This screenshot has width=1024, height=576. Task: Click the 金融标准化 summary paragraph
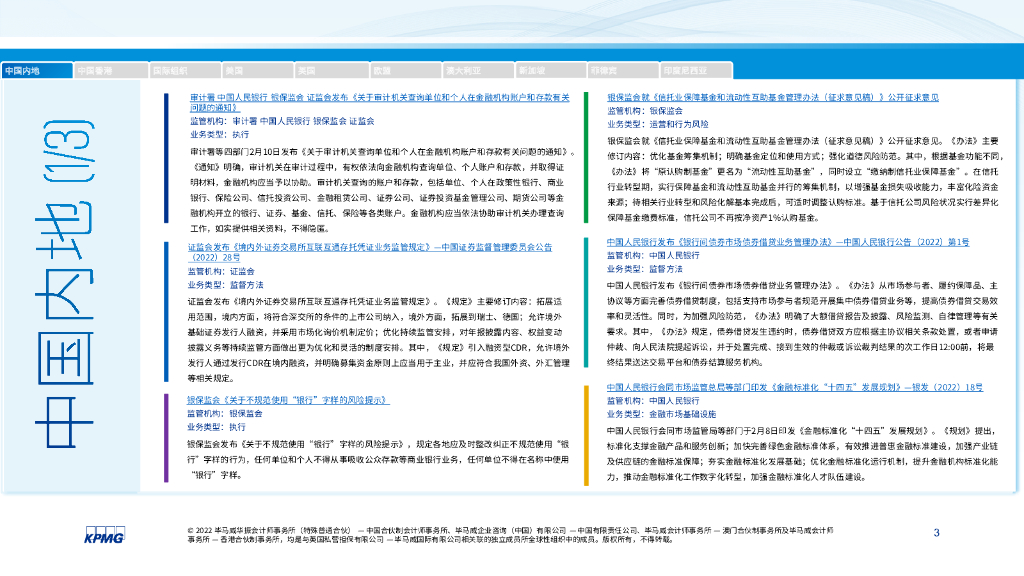pos(802,454)
